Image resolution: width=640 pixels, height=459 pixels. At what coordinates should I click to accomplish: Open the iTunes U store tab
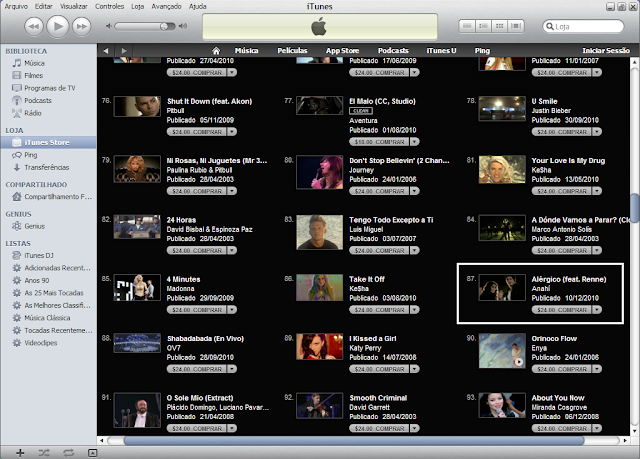441,51
